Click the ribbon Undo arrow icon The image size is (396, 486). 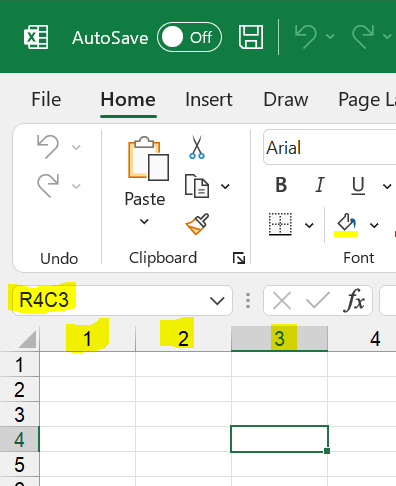[48, 146]
